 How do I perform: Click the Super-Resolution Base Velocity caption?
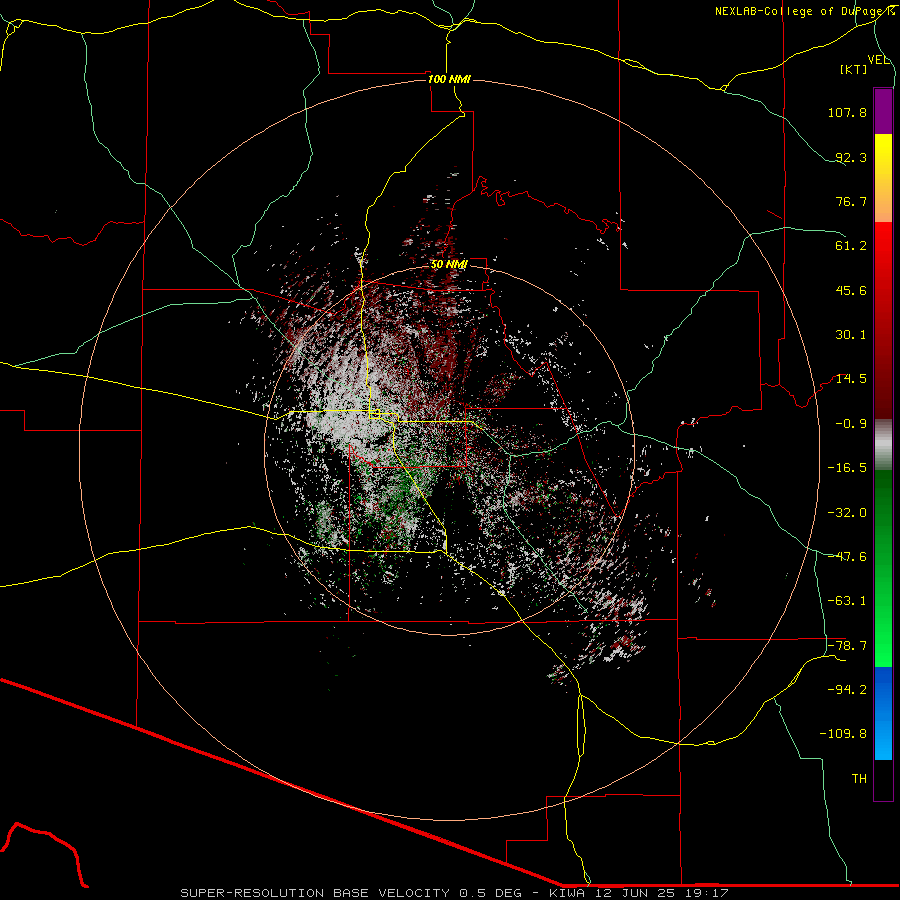(454, 893)
